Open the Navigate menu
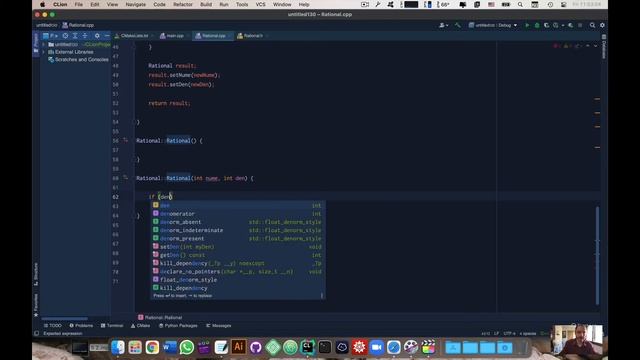Image resolution: width=640 pixels, height=360 pixels. click(x=136, y=4)
